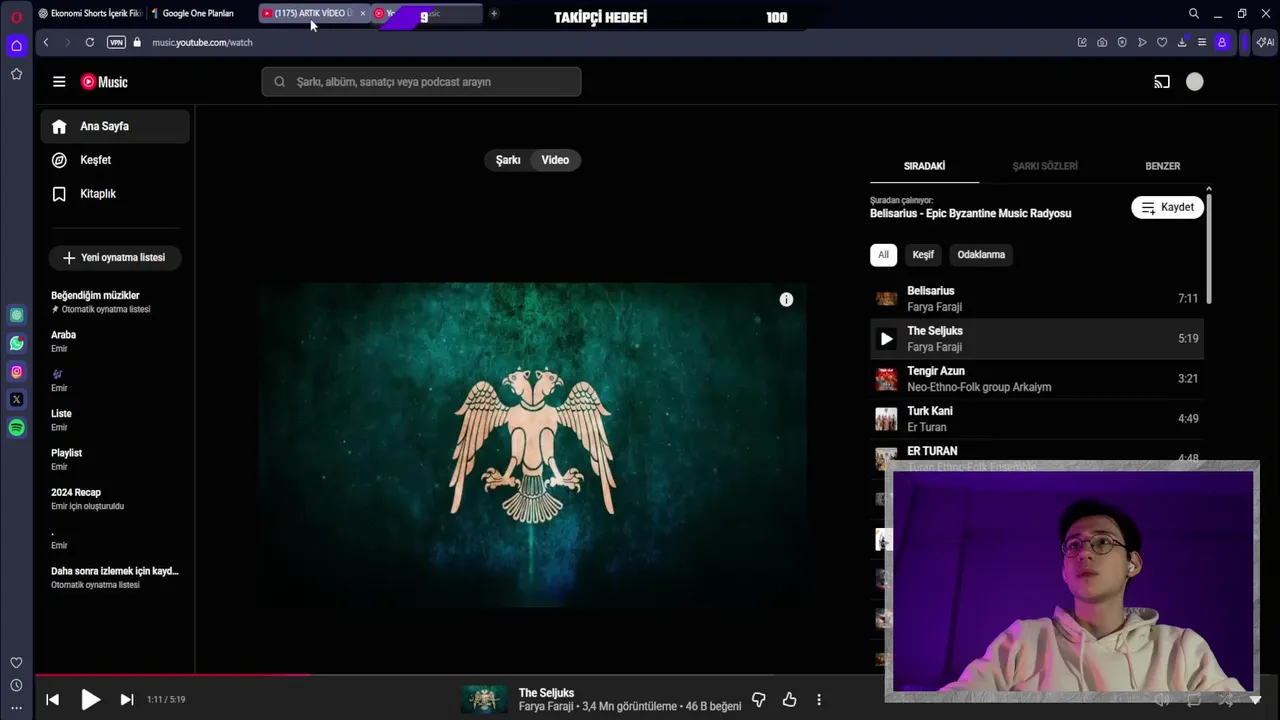Click the song search field
This screenshot has height=720, width=1280.
point(421,82)
